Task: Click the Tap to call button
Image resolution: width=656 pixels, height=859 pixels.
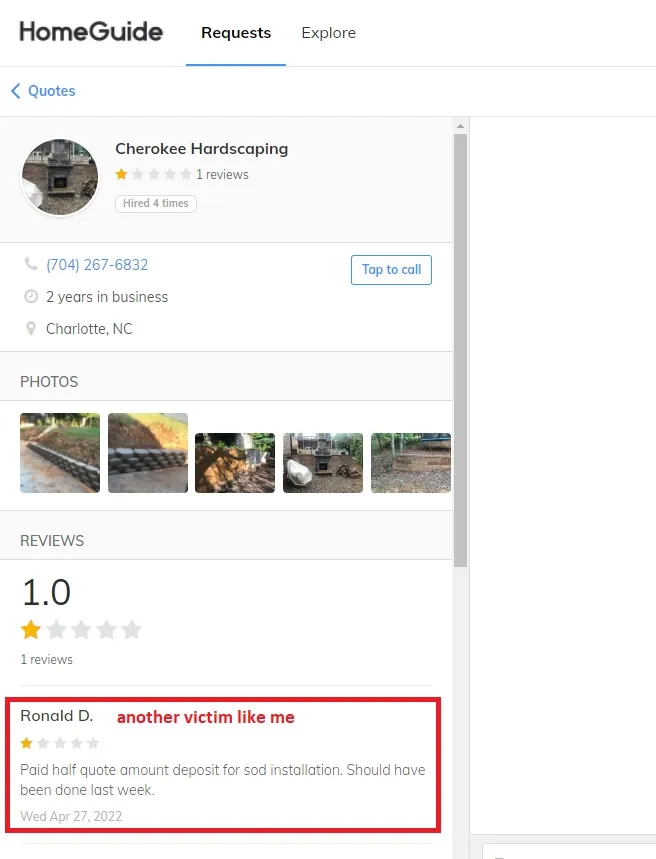Action: (x=391, y=270)
